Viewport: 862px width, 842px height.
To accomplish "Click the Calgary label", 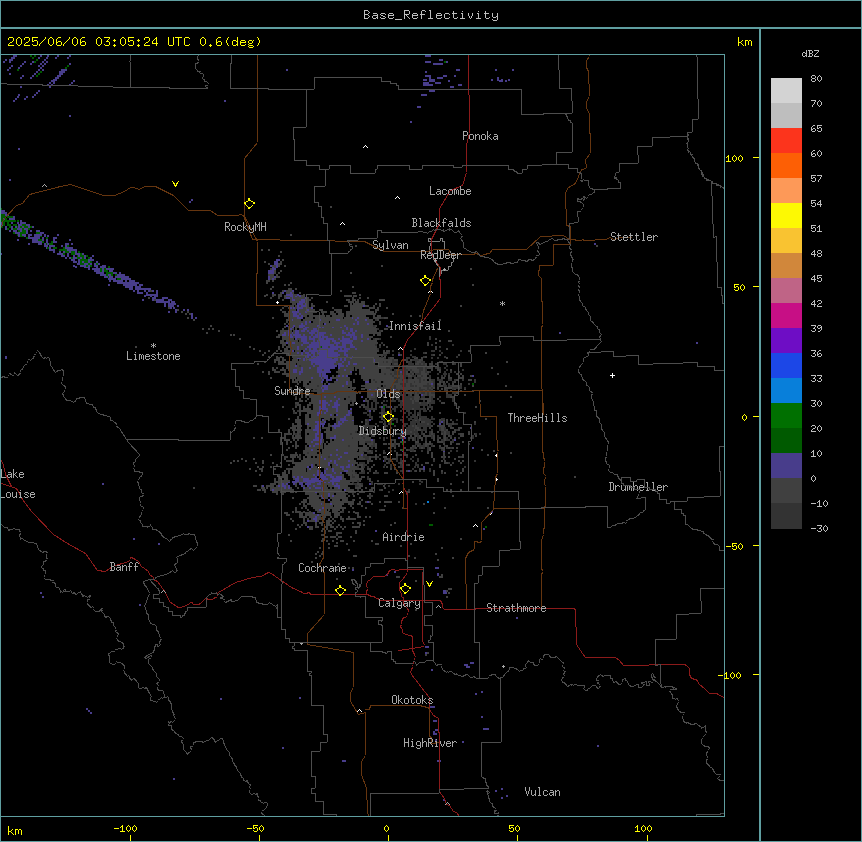I will (x=399, y=603).
